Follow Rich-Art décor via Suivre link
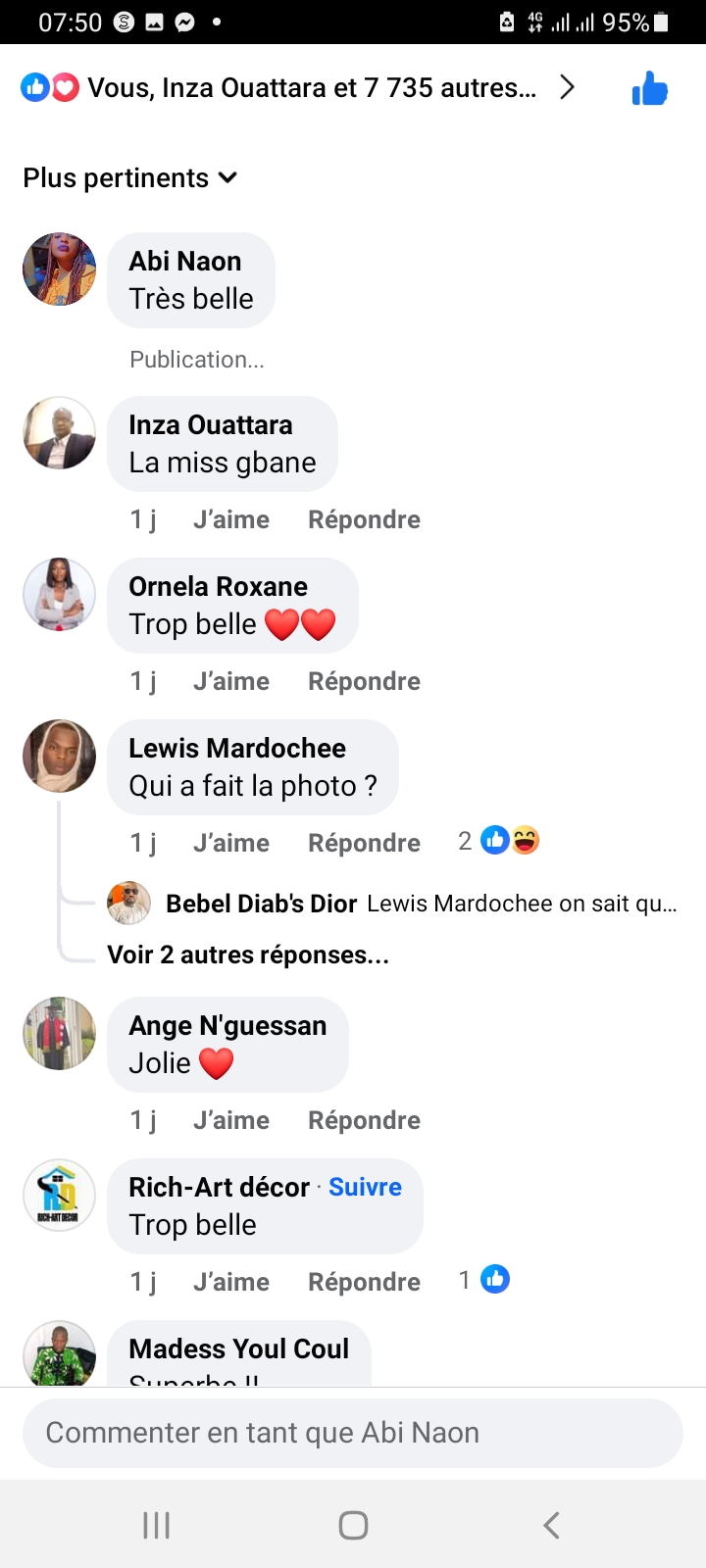This screenshot has width=706, height=1568. coord(365,1187)
